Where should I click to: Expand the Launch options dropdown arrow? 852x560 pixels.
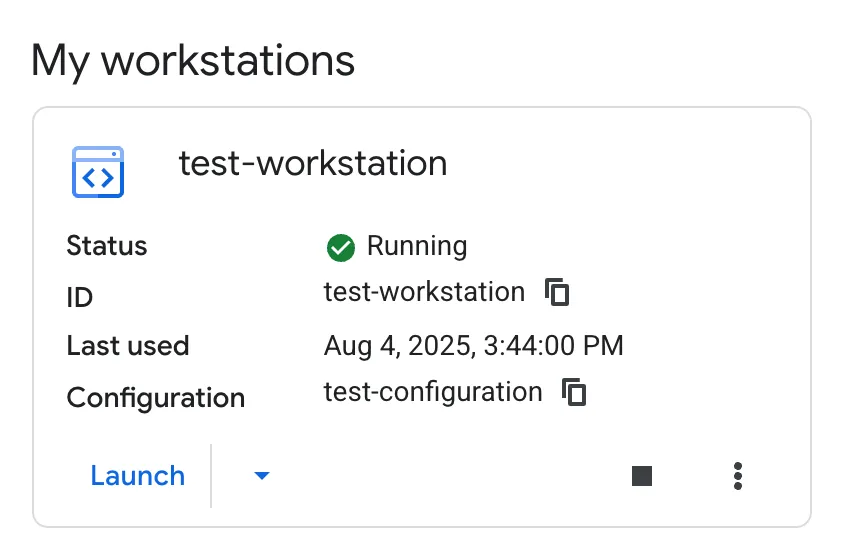click(x=261, y=476)
